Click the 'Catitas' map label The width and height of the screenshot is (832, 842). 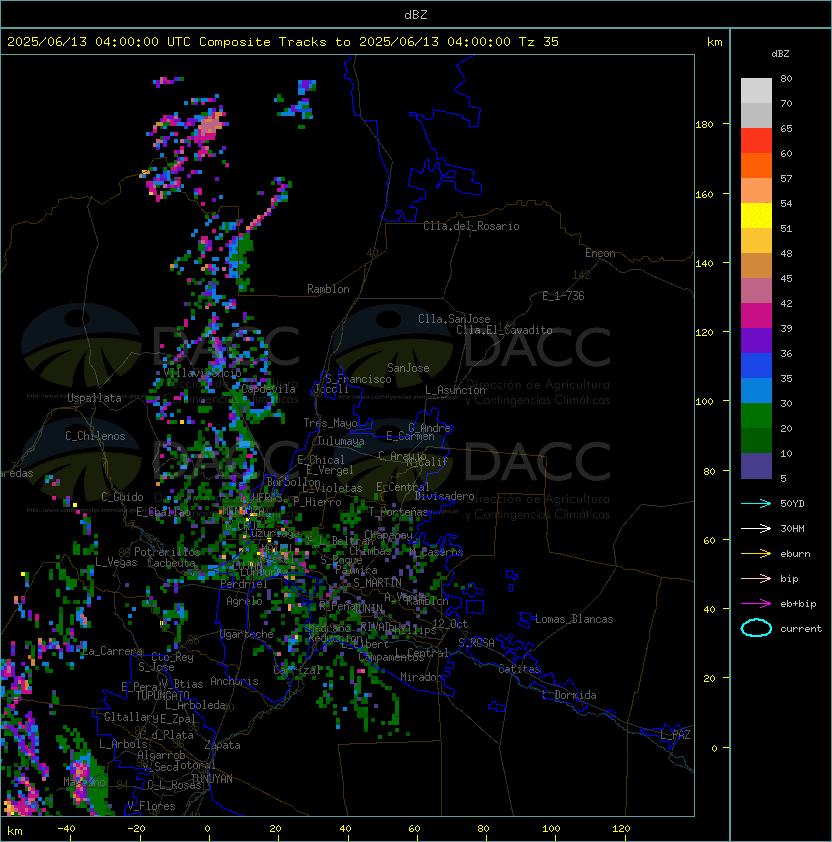point(519,669)
